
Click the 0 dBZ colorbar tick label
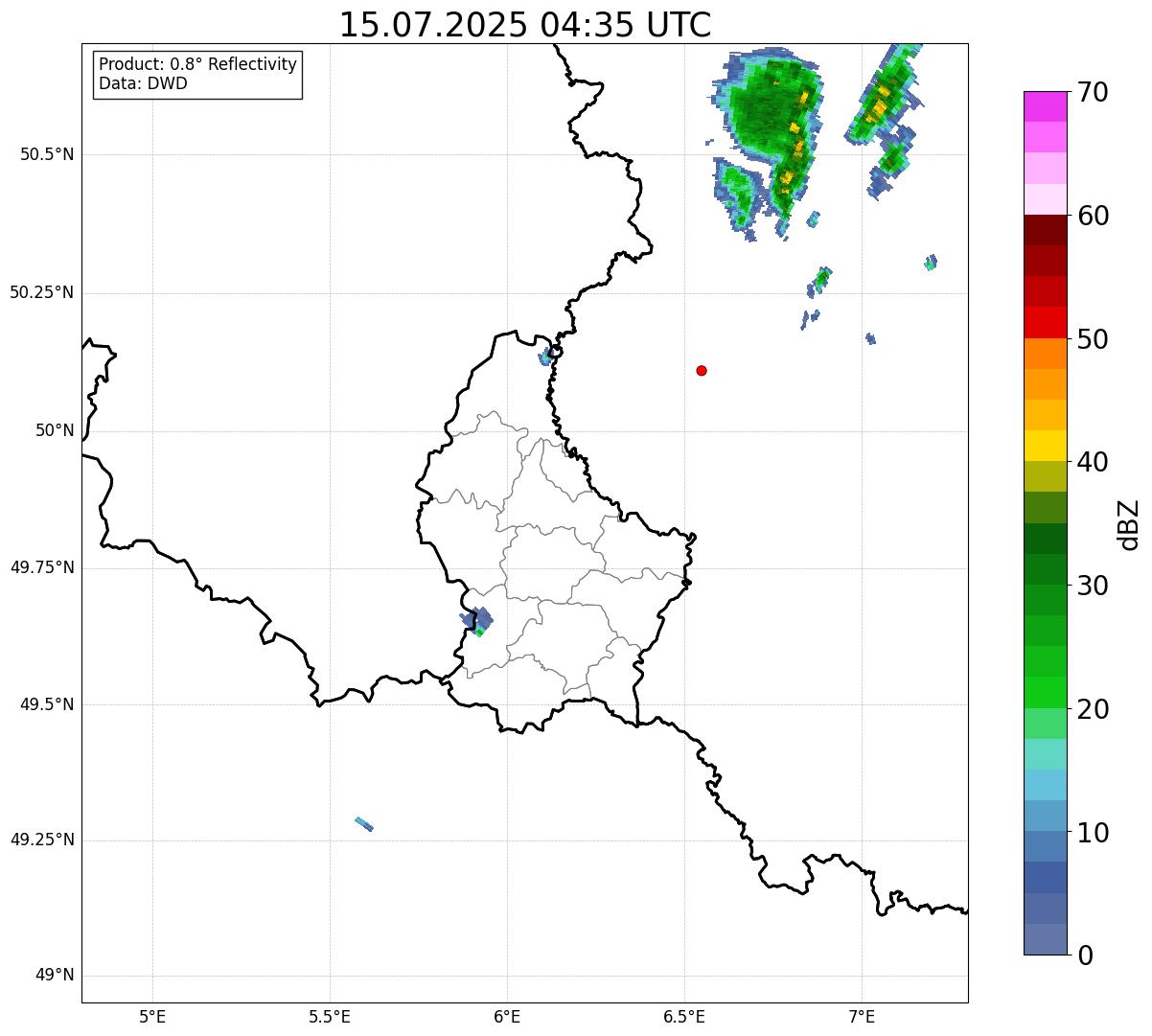click(1083, 955)
